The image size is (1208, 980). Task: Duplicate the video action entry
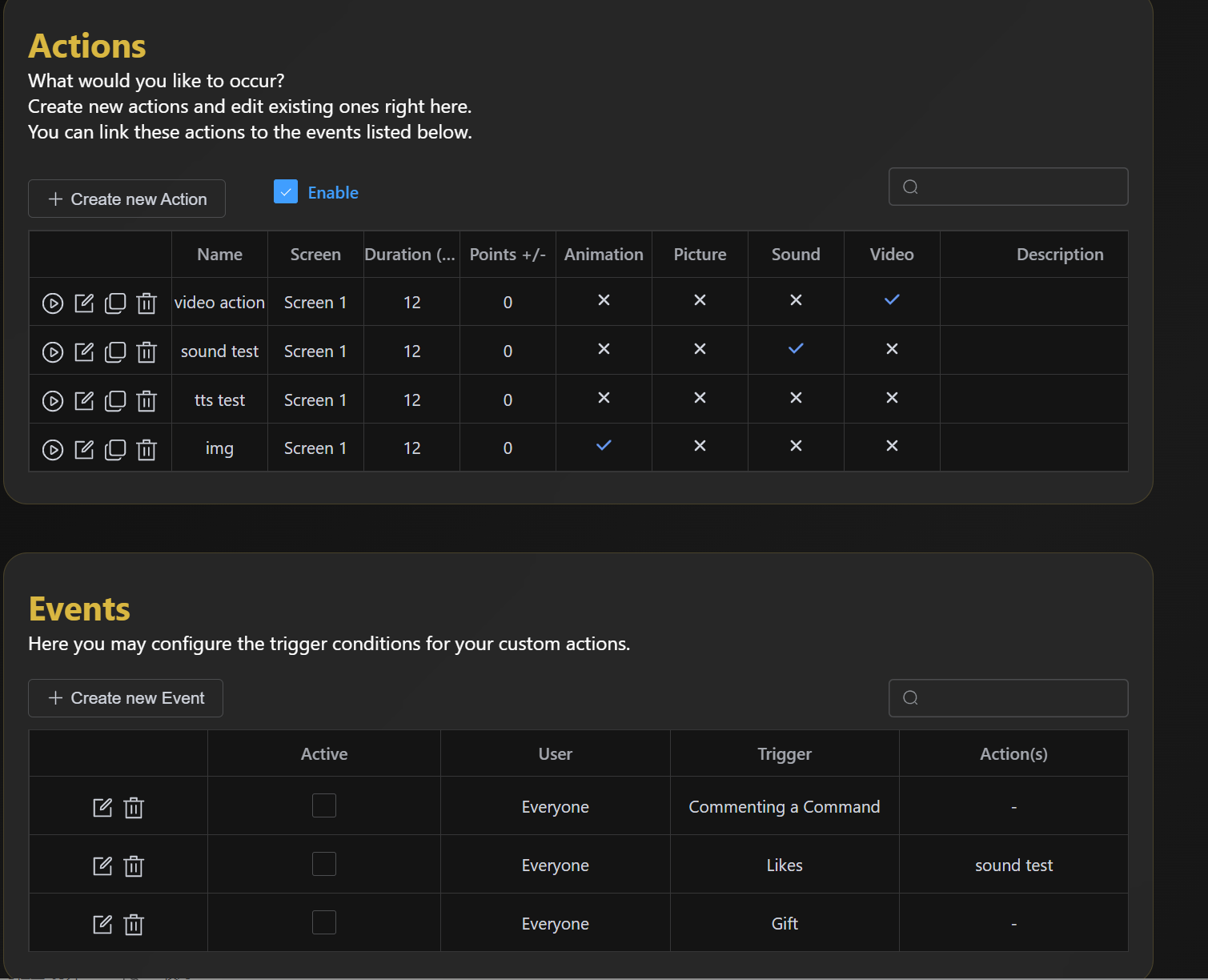pyautogui.click(x=115, y=303)
